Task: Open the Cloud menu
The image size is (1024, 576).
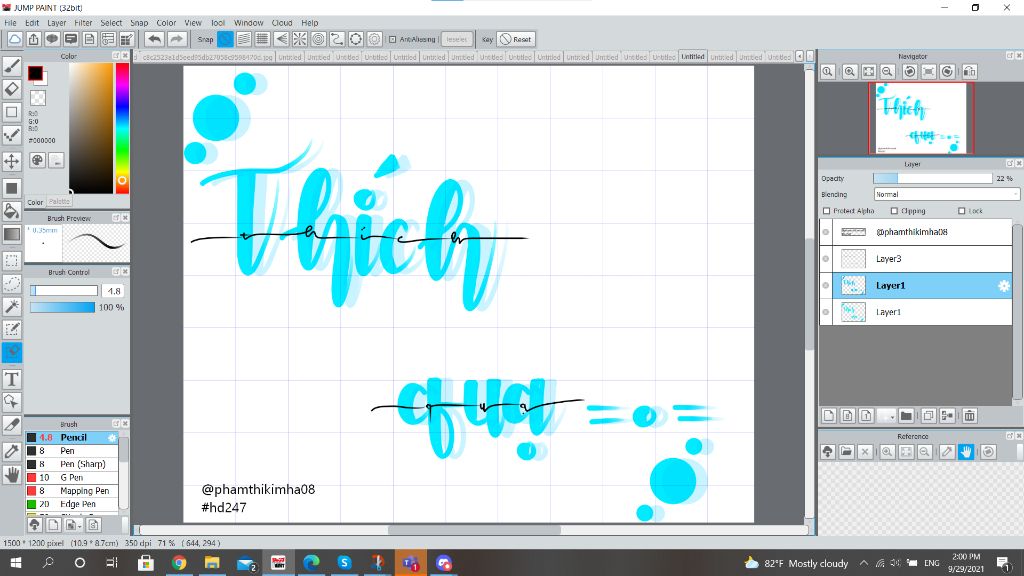Action: tap(282, 23)
